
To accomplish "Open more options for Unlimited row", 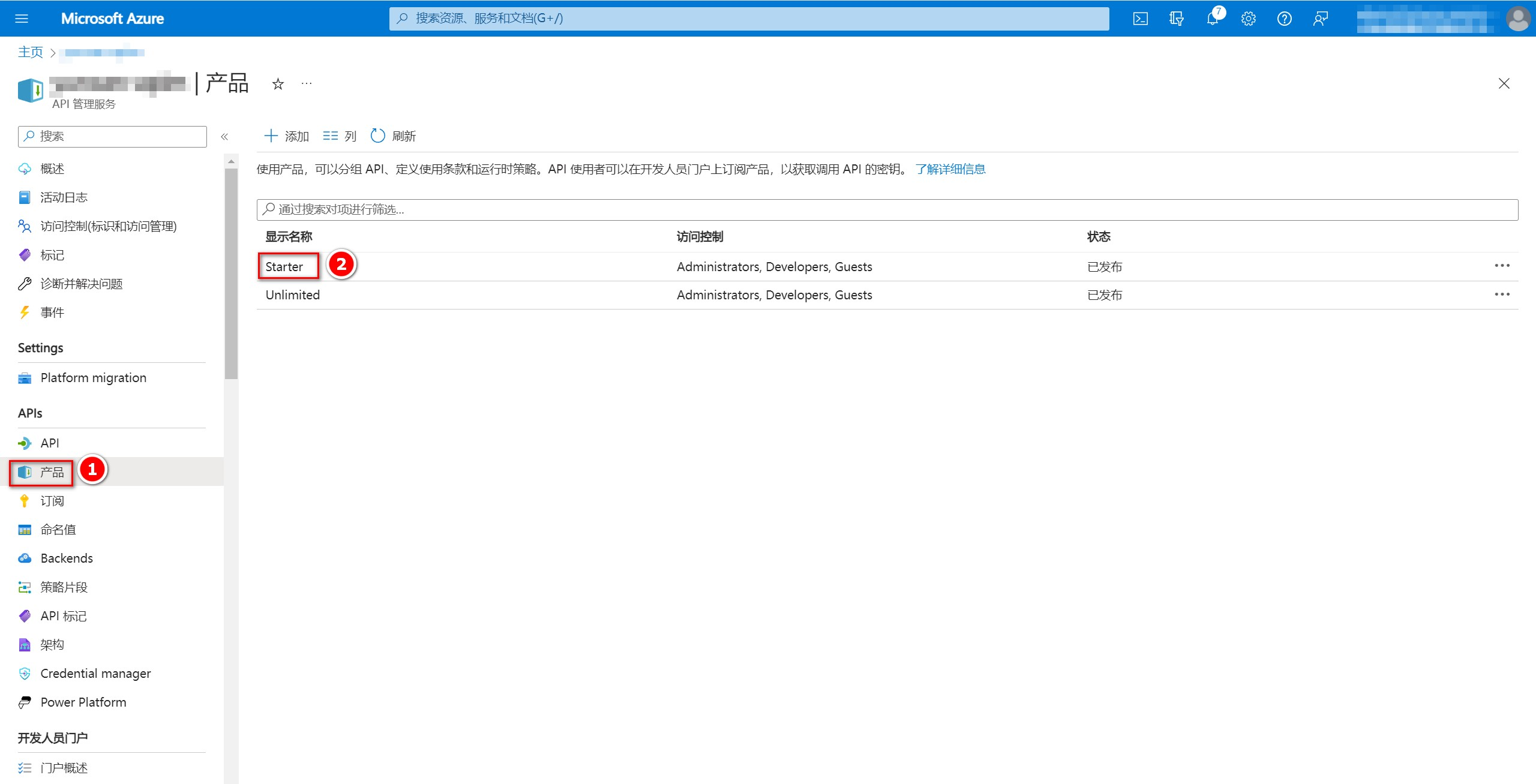I will pyautogui.click(x=1502, y=295).
